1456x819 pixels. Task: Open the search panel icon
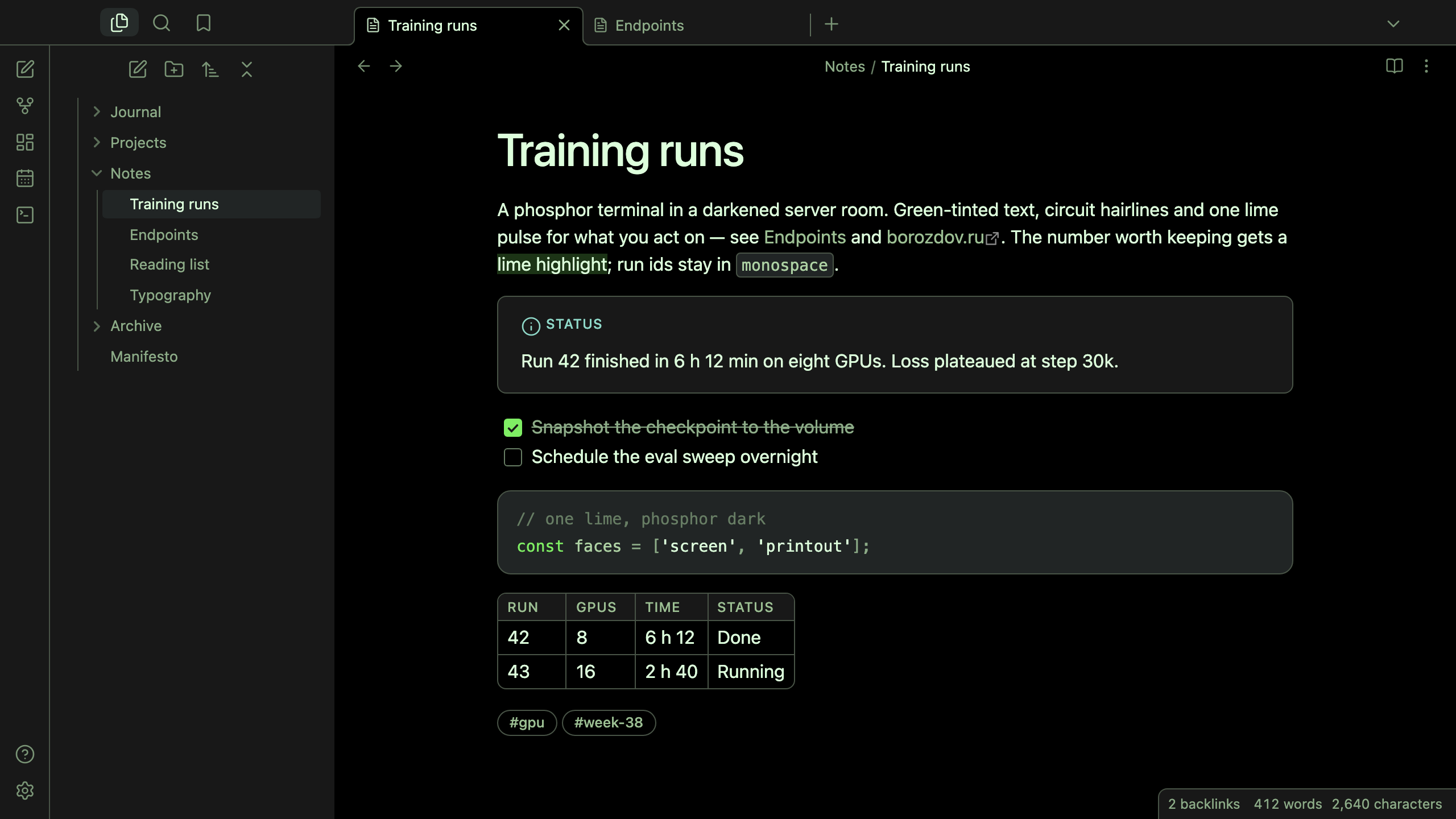(162, 23)
